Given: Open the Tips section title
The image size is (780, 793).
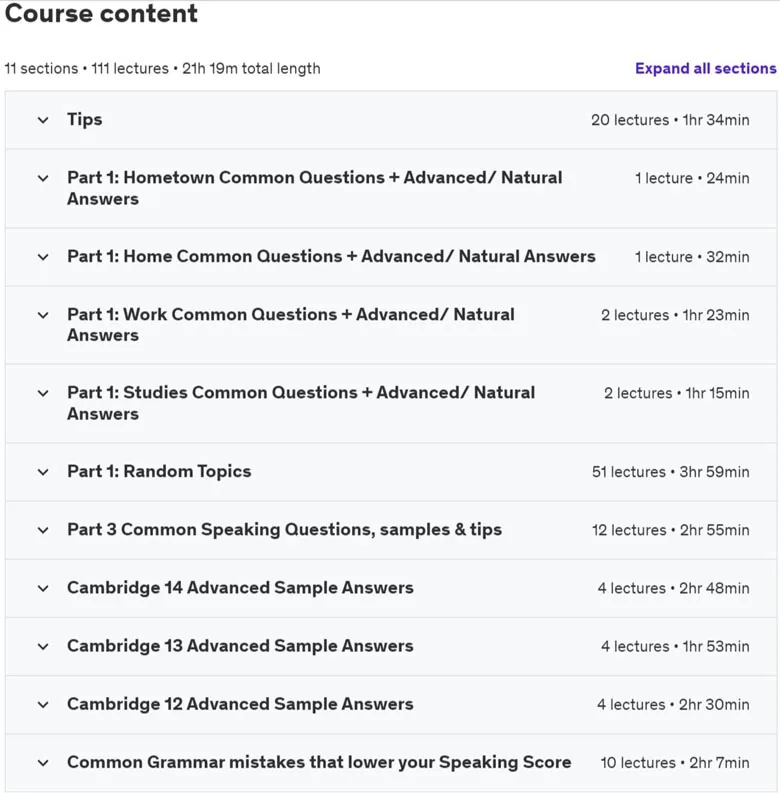Looking at the screenshot, I should pos(84,119).
